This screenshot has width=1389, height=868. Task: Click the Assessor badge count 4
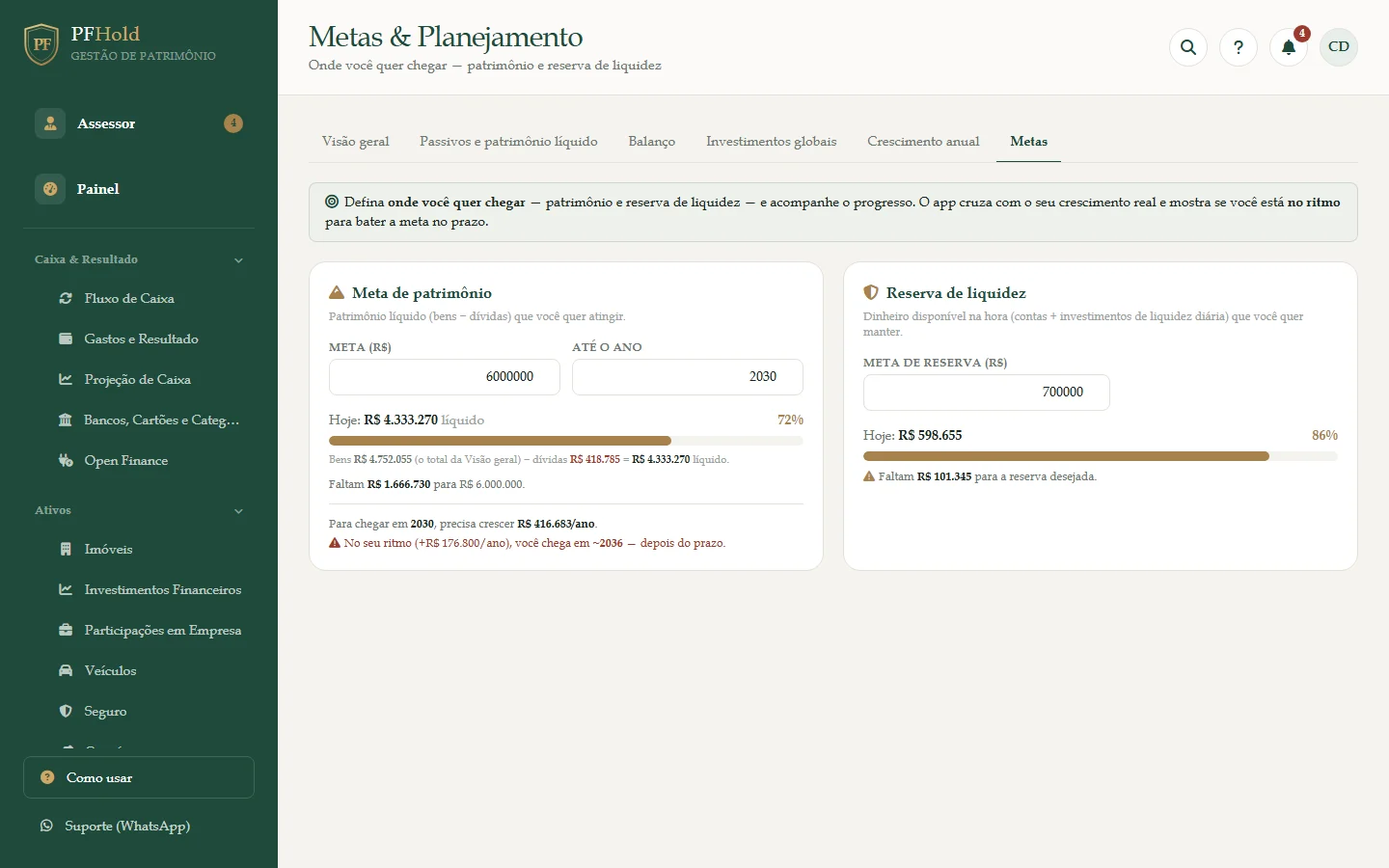pos(233,123)
